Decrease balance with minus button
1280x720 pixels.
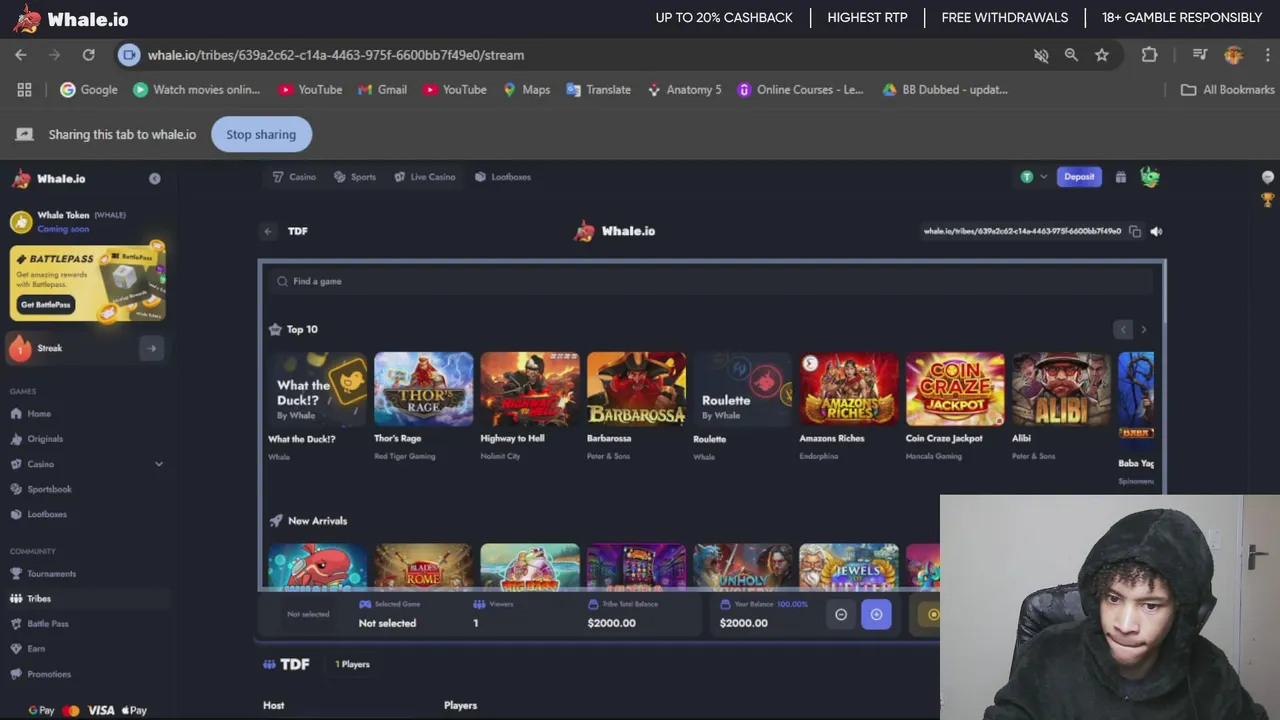coord(841,615)
